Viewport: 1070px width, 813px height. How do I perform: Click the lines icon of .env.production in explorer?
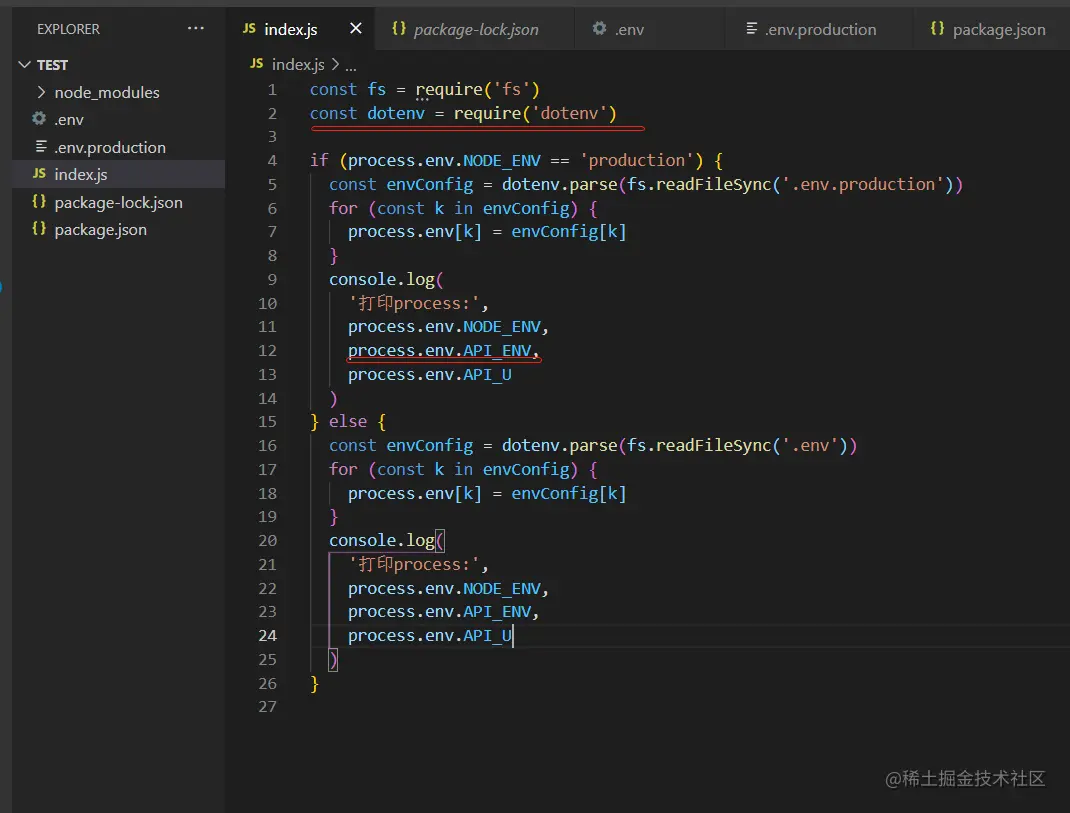(40, 147)
